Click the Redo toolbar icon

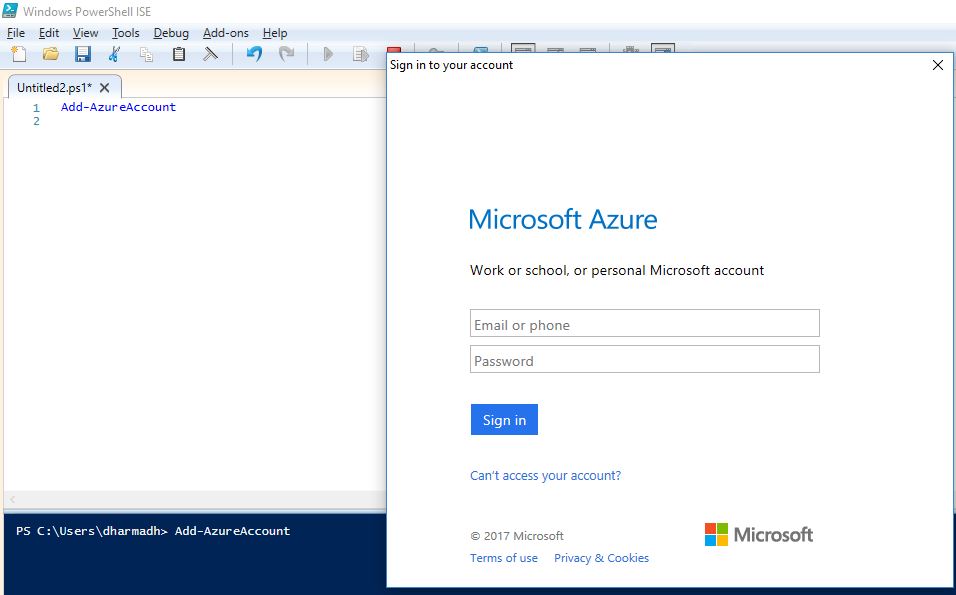coord(287,54)
